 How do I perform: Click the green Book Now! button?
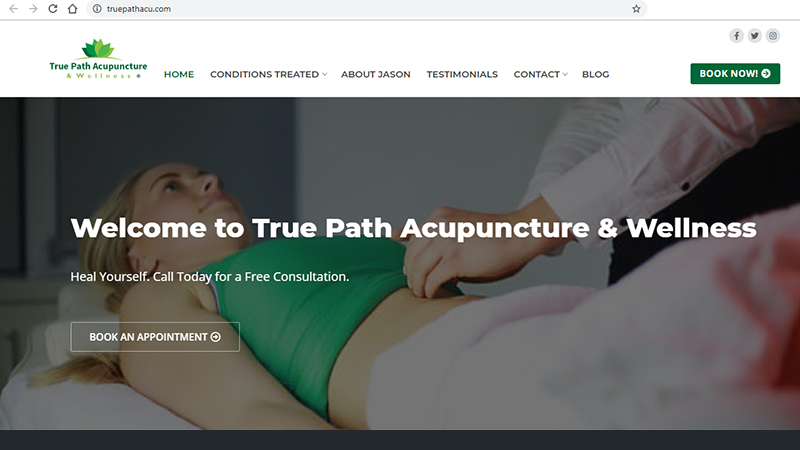click(735, 73)
